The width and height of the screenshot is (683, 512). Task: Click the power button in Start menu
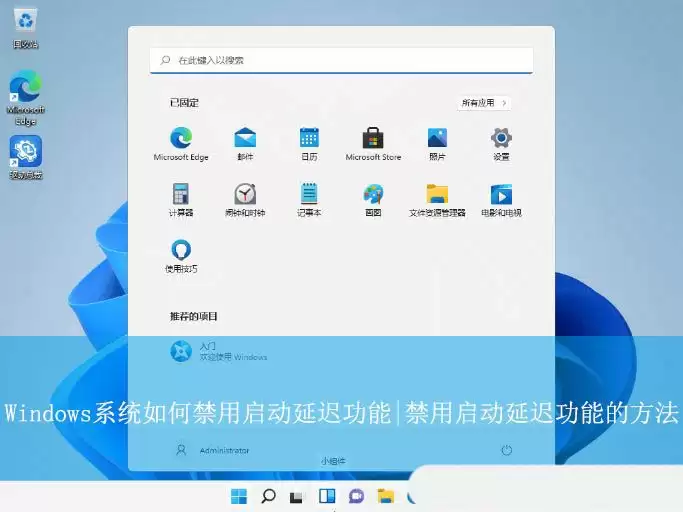(x=506, y=450)
